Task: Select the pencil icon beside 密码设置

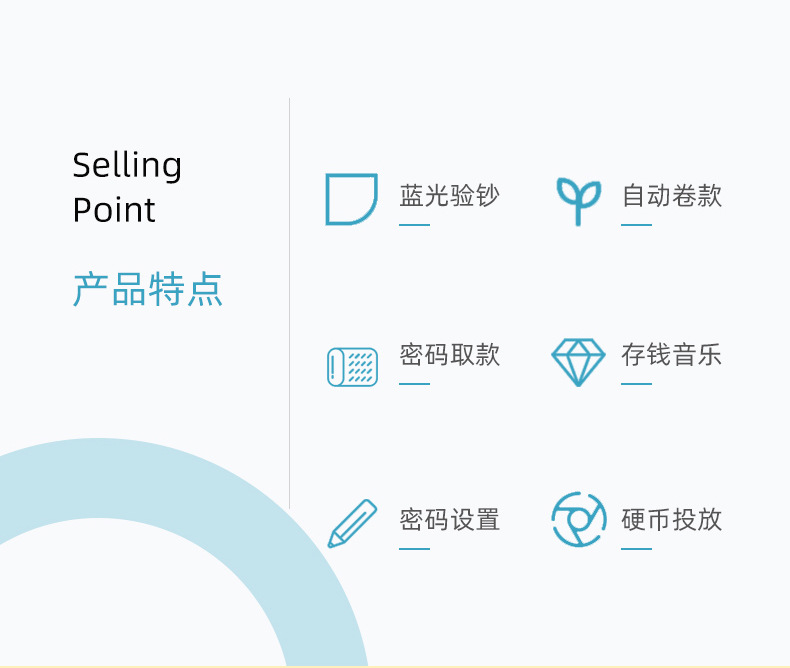Action: click(x=352, y=524)
